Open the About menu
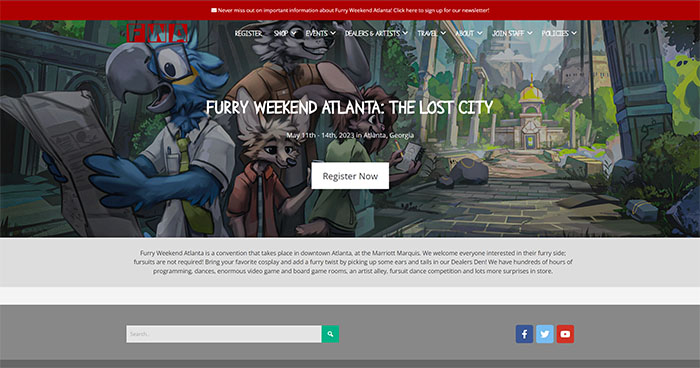The height and width of the screenshot is (368, 700). pyautogui.click(x=469, y=33)
